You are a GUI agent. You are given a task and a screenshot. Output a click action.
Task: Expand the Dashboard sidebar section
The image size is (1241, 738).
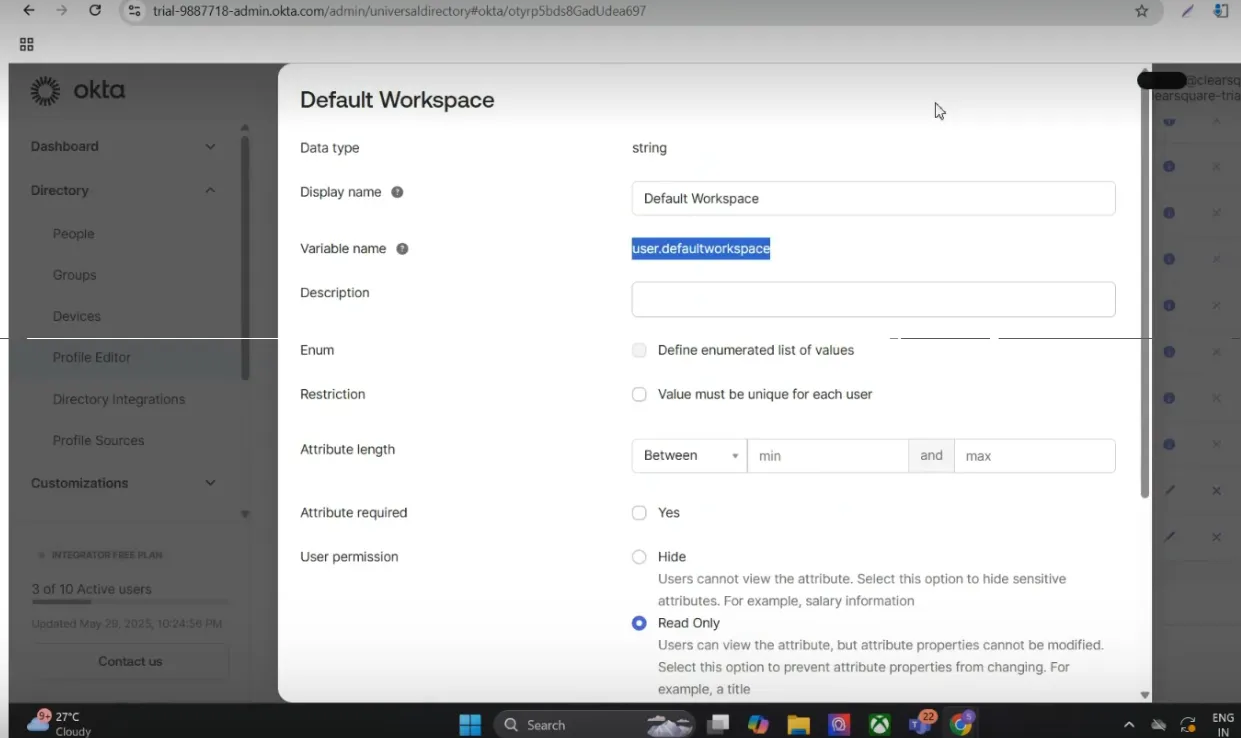[123, 146]
